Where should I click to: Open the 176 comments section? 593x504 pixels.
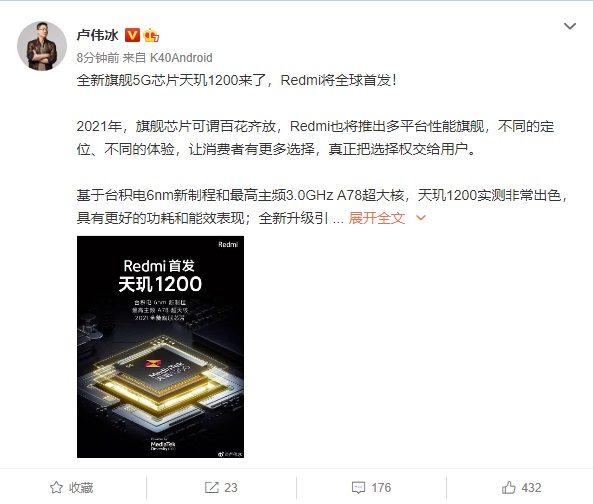pyautogui.click(x=381, y=487)
